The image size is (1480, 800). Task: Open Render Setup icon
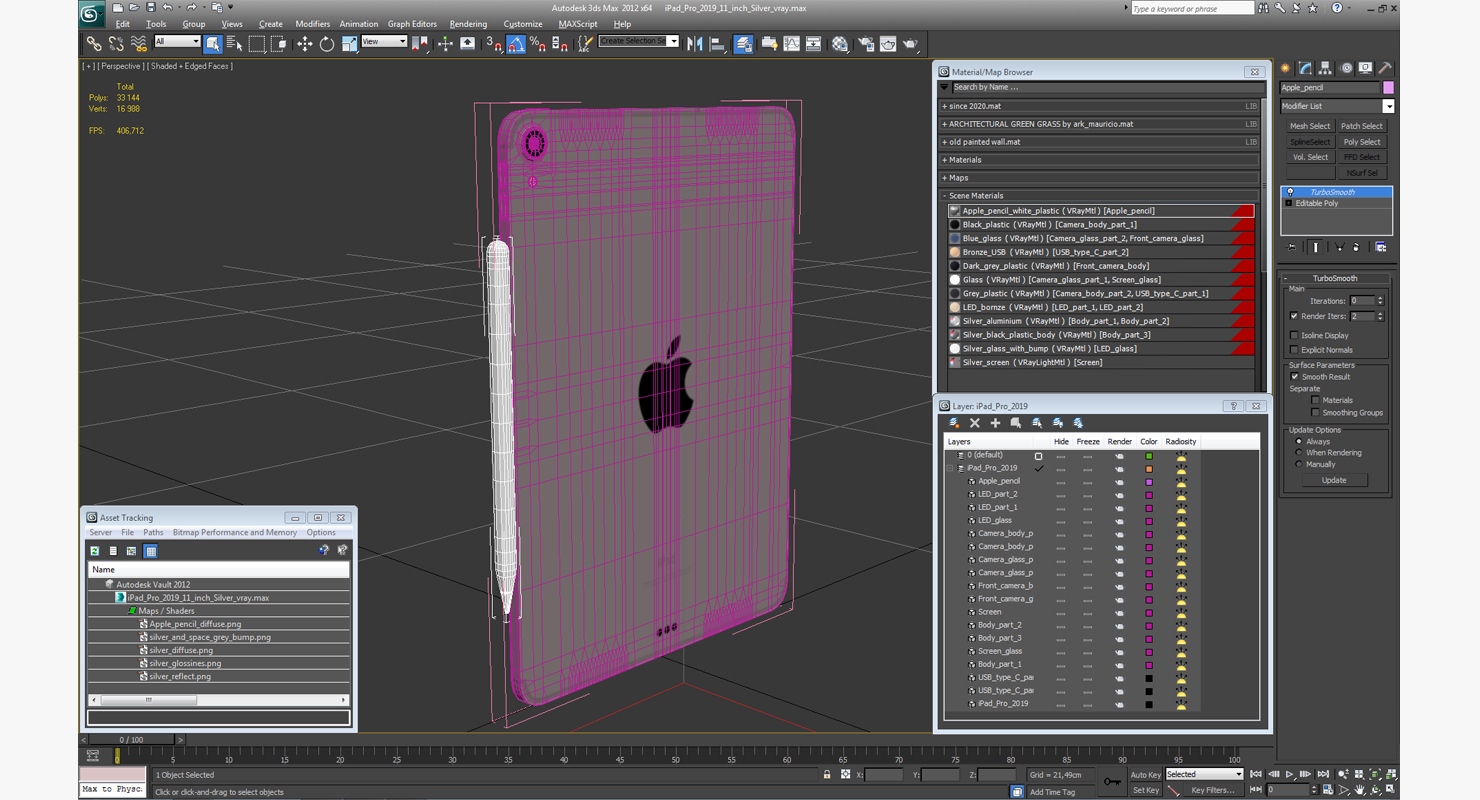[x=865, y=44]
